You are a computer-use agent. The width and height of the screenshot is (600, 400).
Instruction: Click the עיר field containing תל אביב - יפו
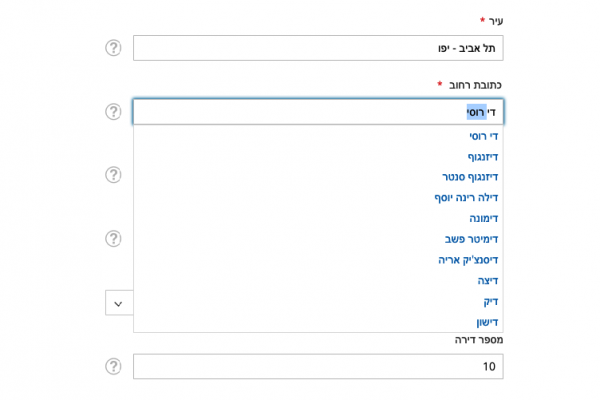click(318, 48)
